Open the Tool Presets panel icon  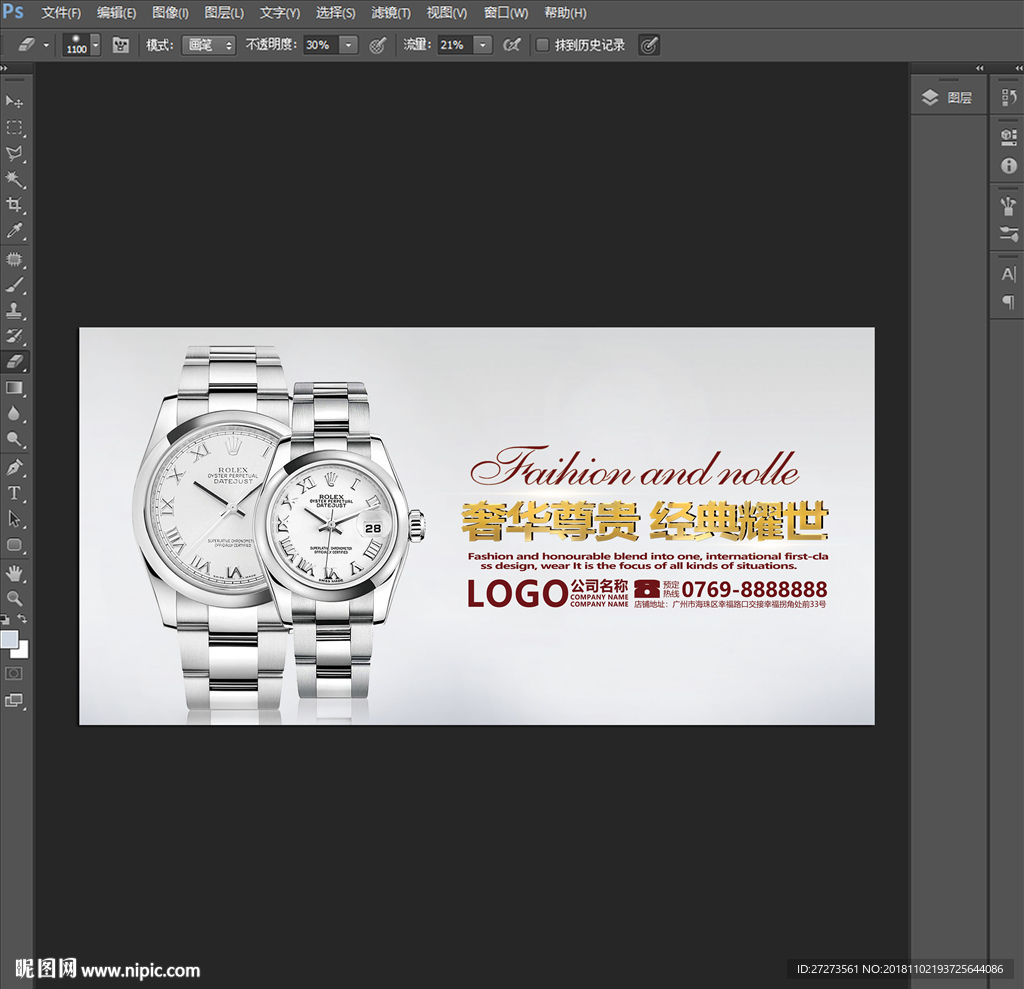tap(1009, 233)
